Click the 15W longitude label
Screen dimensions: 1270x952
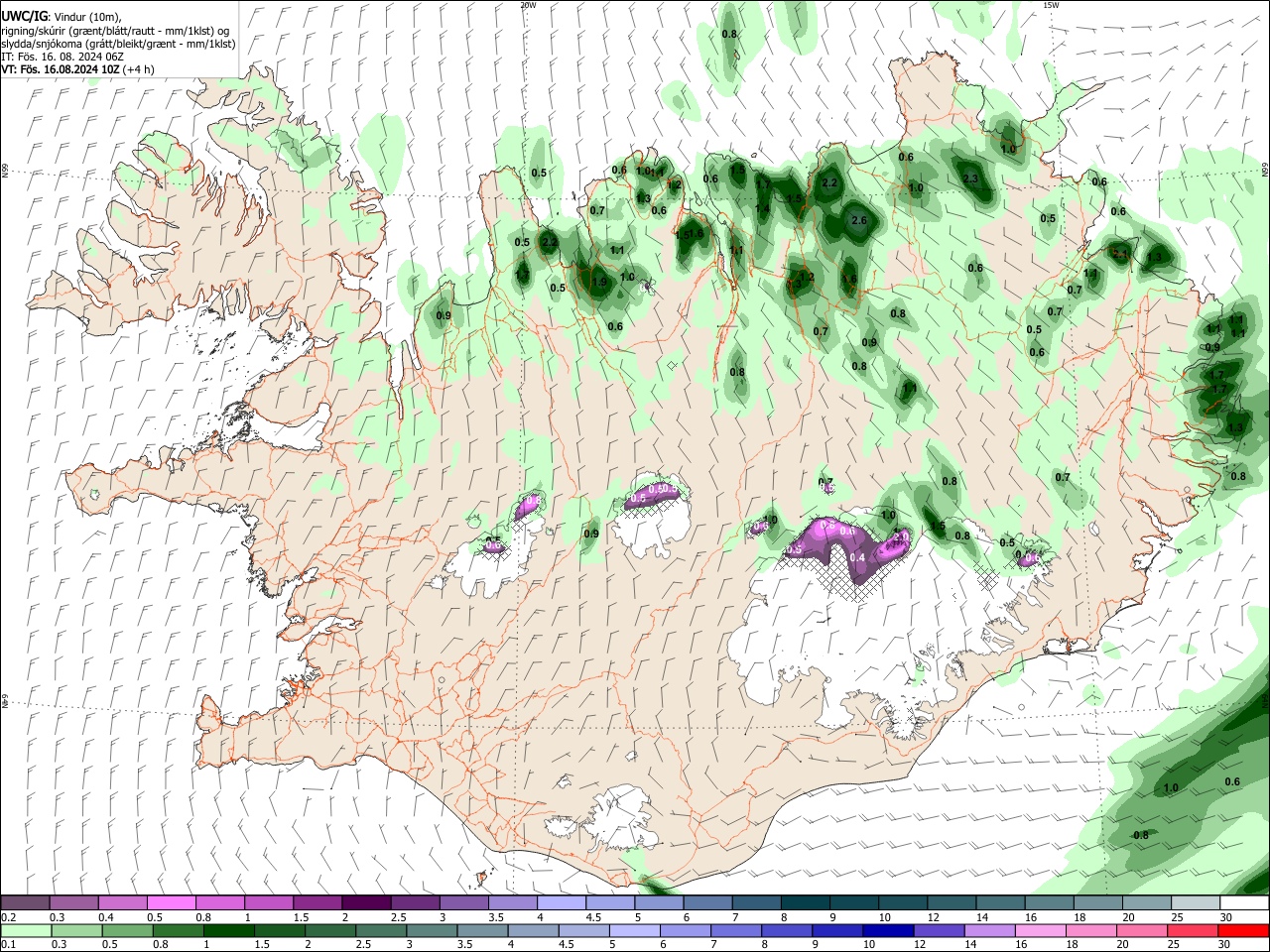(x=1051, y=5)
